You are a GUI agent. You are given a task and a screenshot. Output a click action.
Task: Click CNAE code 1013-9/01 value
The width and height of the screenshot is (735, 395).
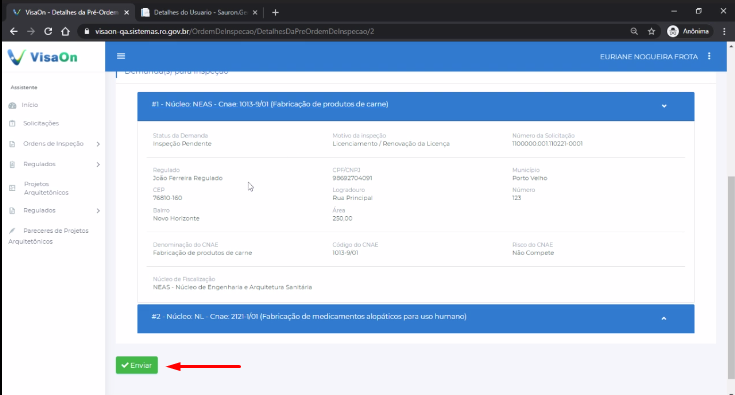[x=345, y=253]
